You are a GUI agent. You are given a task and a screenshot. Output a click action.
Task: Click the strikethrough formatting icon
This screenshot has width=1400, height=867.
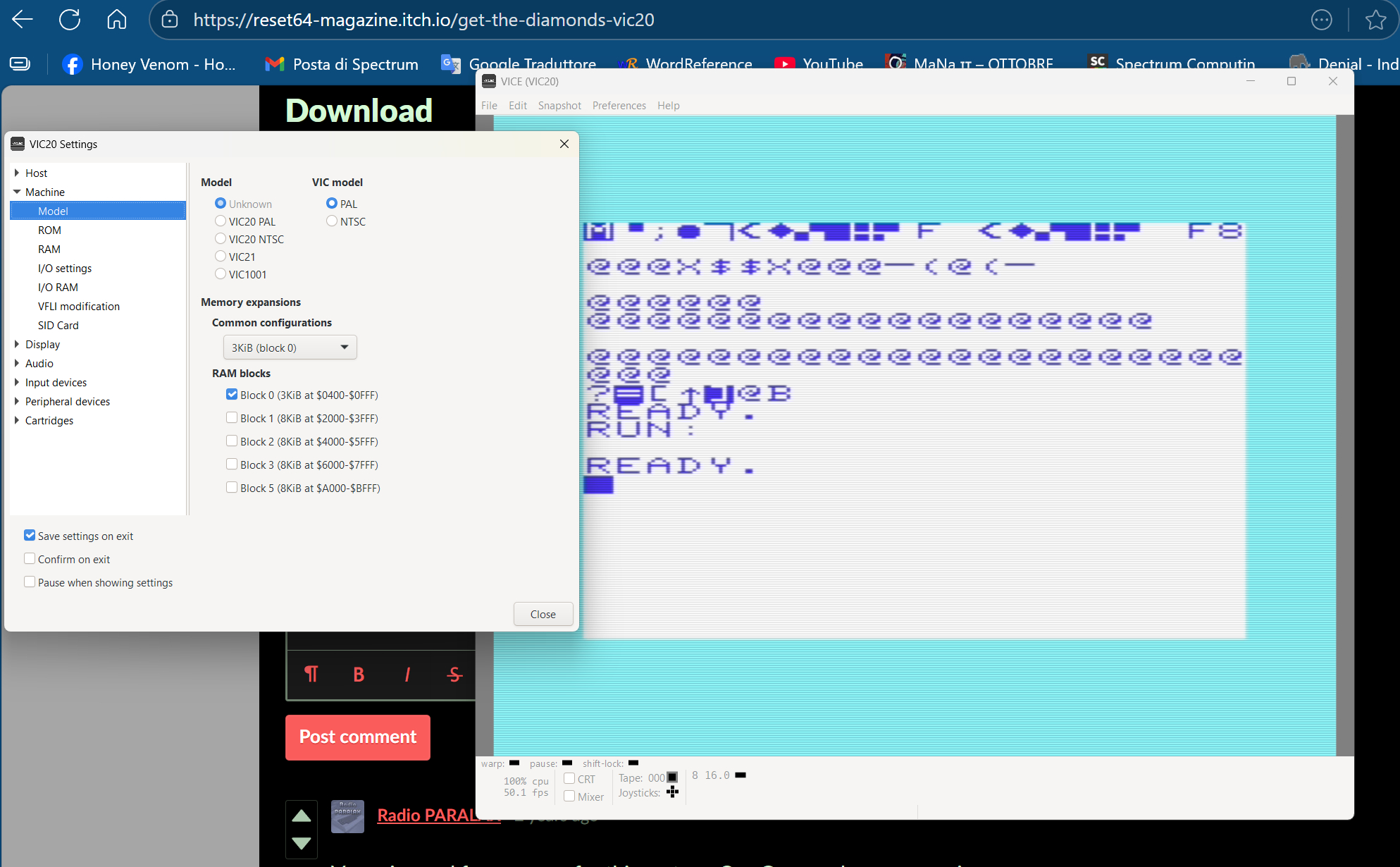click(x=455, y=675)
